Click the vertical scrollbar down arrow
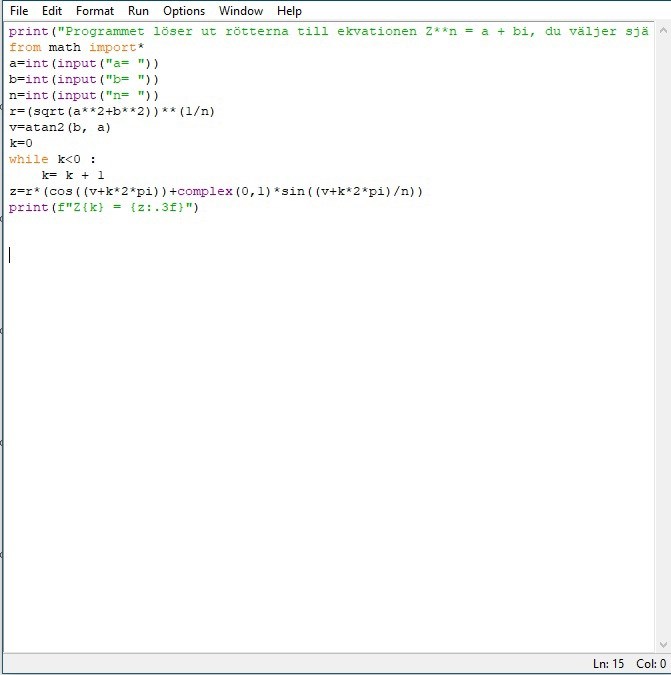 click(x=663, y=645)
